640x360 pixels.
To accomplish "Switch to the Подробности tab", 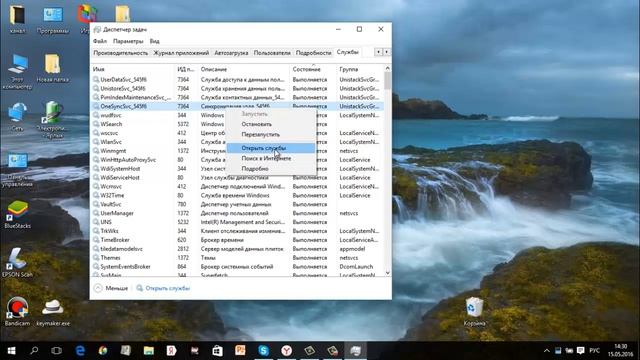I will point(313,53).
